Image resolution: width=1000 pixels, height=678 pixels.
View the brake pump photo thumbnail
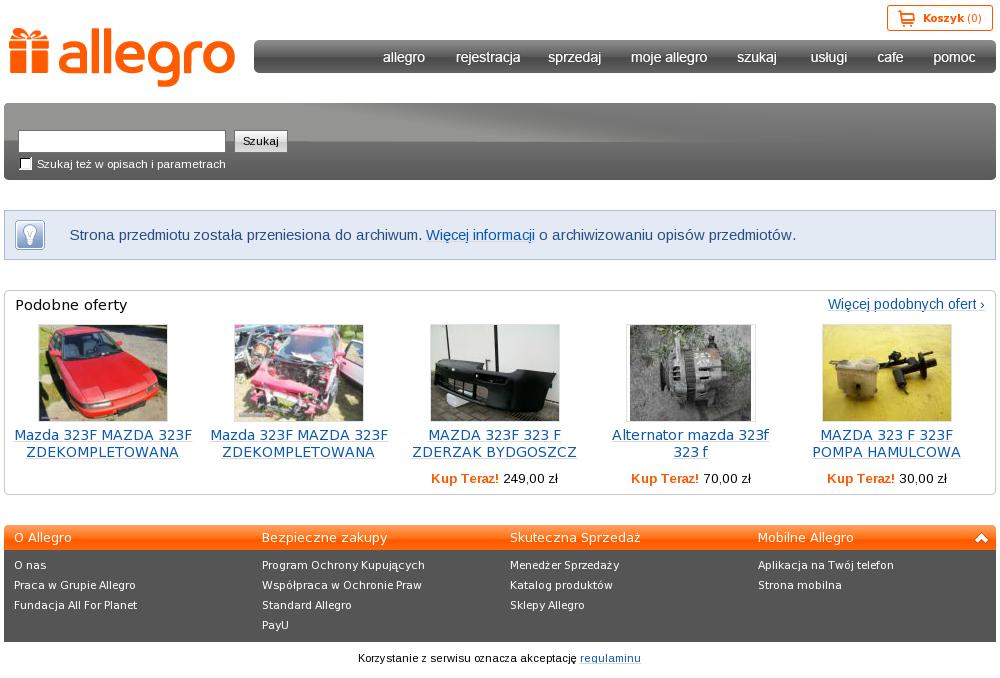pos(886,372)
